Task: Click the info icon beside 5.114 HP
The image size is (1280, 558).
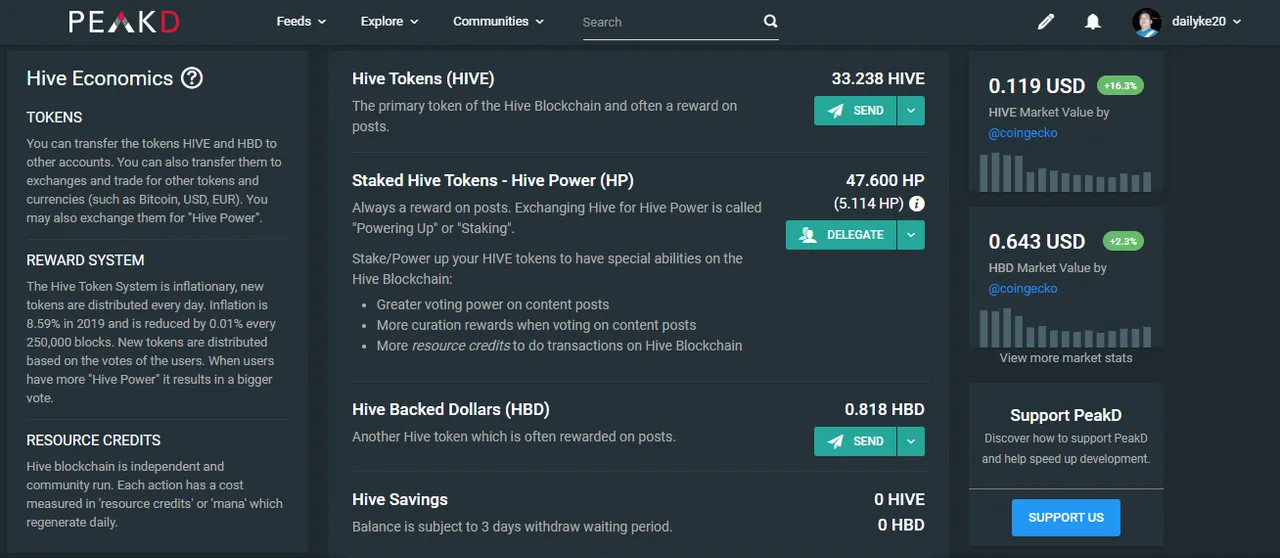Action: coord(917,204)
